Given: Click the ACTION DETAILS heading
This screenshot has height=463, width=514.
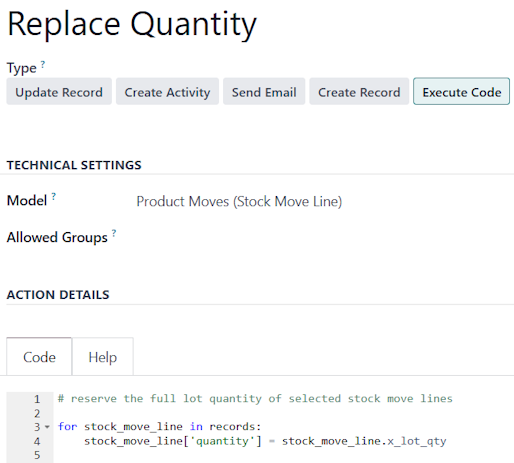Looking at the screenshot, I should click(58, 295).
